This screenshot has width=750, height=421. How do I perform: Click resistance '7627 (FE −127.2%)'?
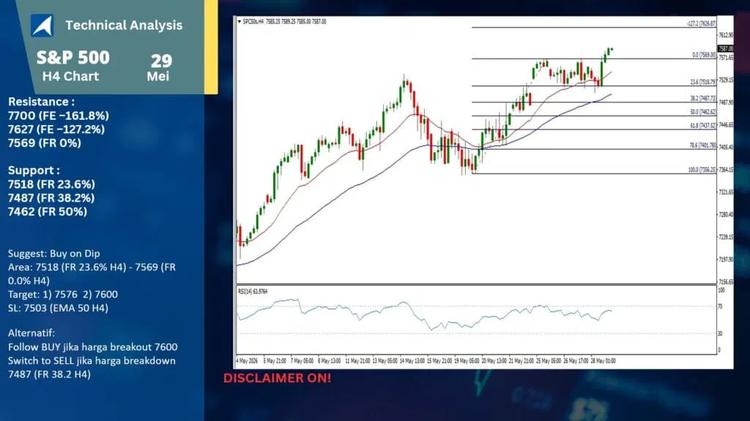click(56, 129)
